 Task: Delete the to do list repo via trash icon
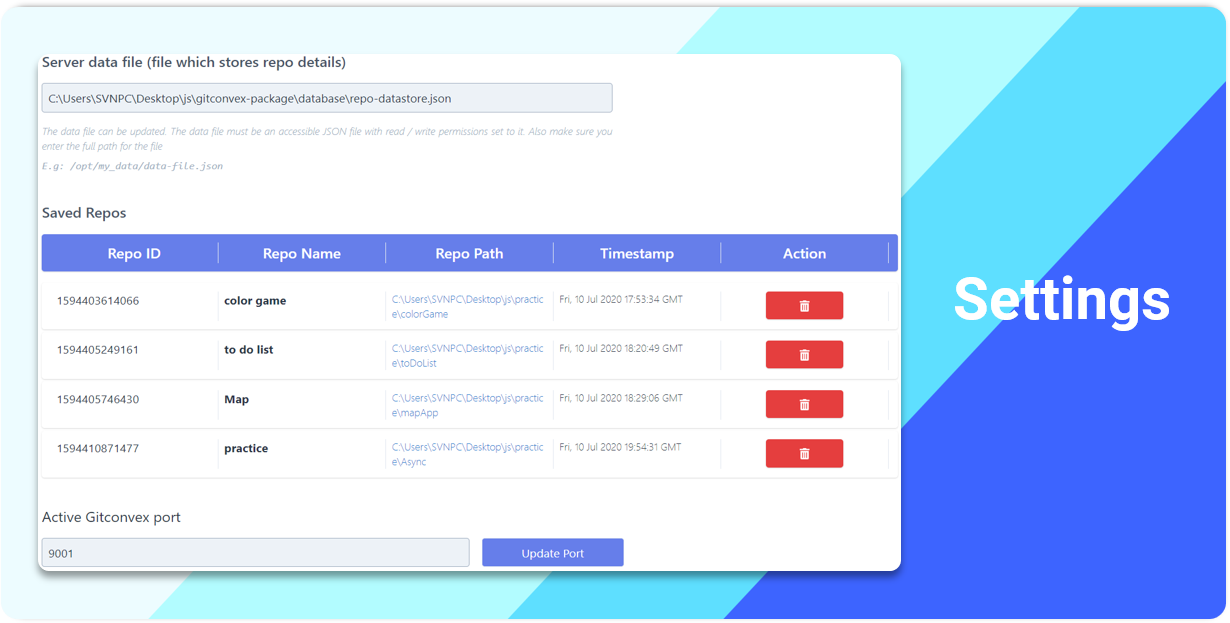[804, 355]
